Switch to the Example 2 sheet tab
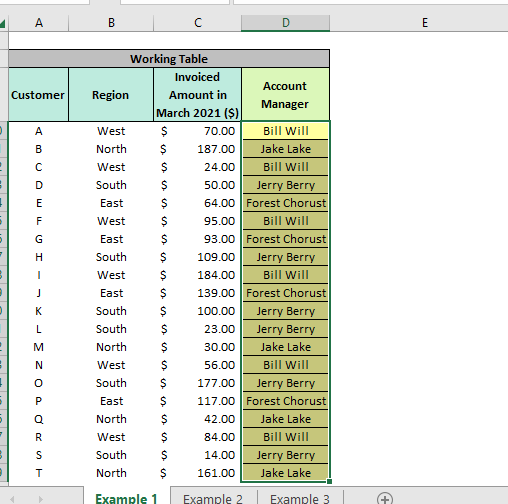The image size is (508, 504). (x=213, y=499)
